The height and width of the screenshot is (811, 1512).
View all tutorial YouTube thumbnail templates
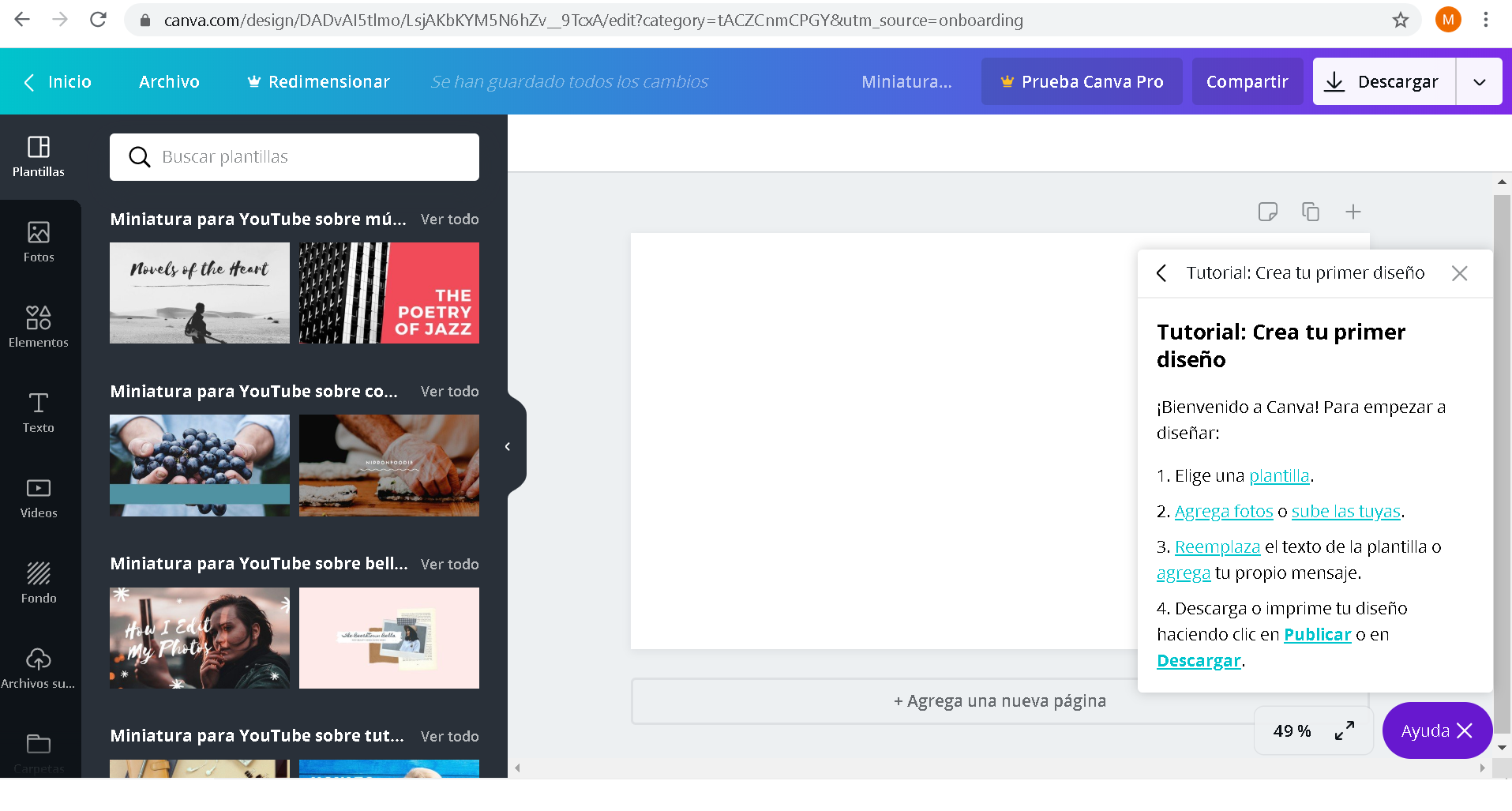(x=449, y=736)
